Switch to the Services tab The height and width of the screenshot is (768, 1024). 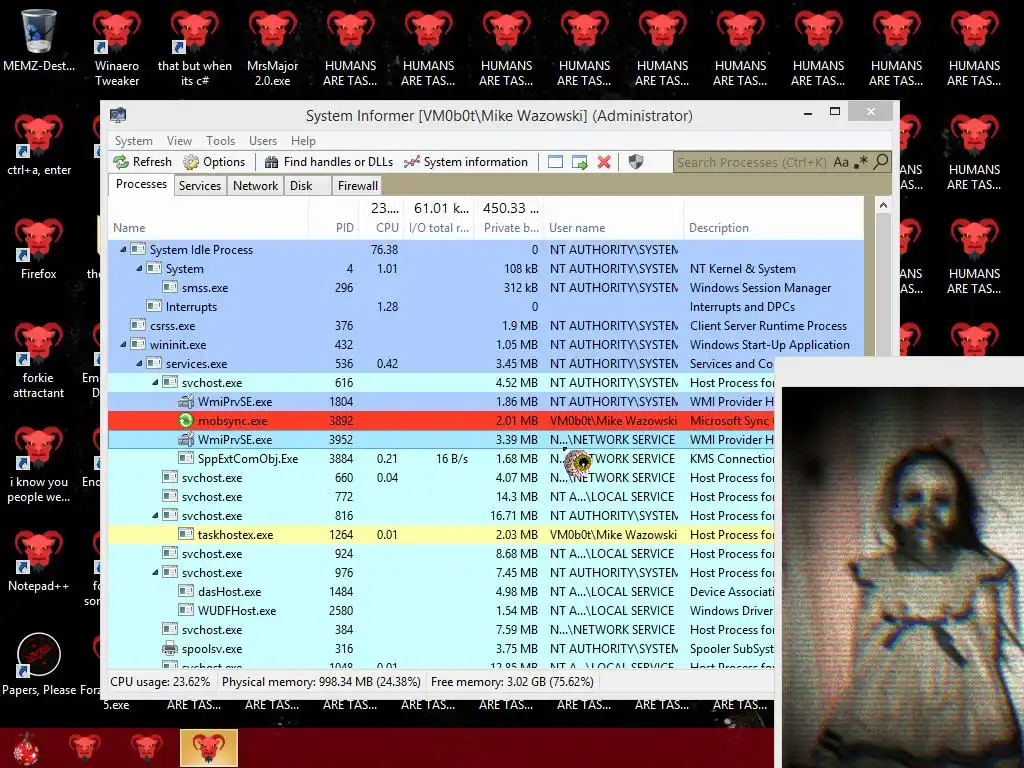(200, 185)
